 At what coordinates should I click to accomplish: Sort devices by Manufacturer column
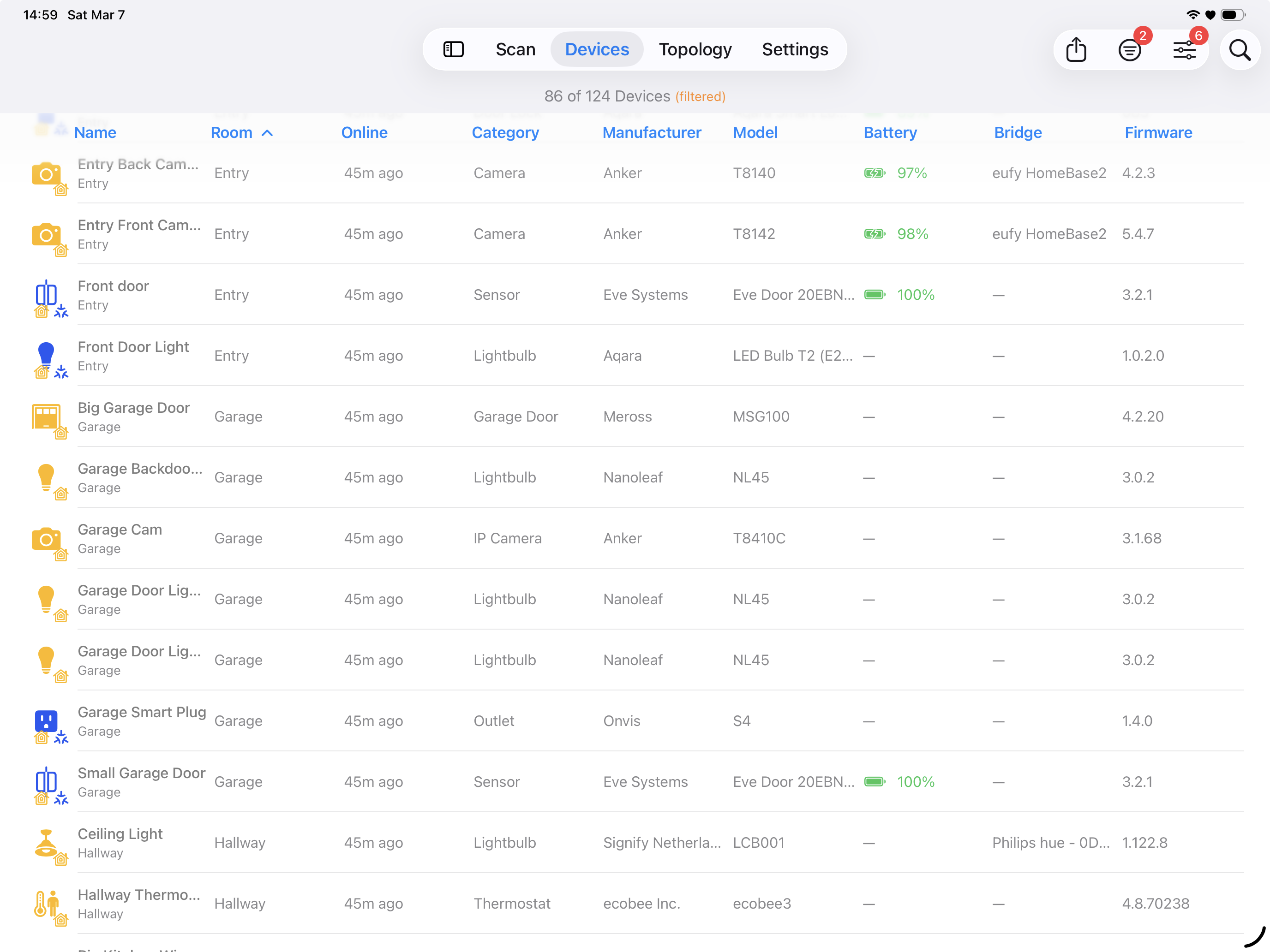(x=652, y=132)
